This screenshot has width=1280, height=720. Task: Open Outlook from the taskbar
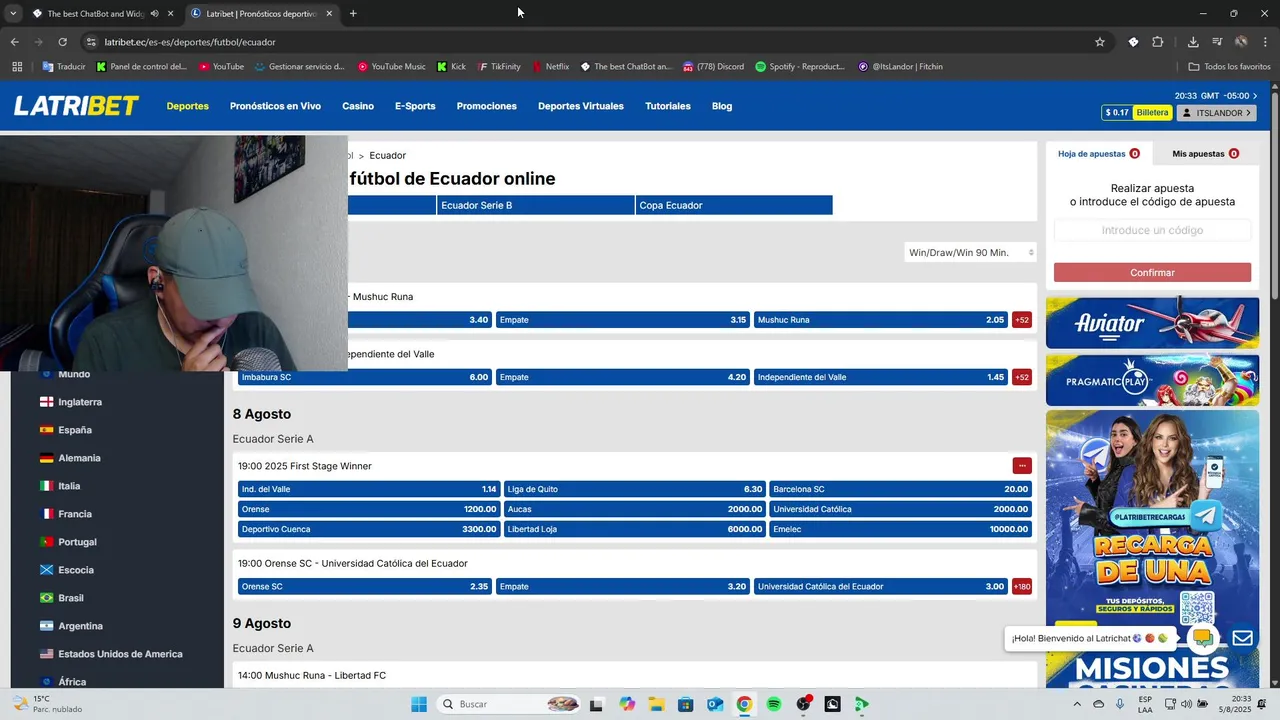coord(715,704)
